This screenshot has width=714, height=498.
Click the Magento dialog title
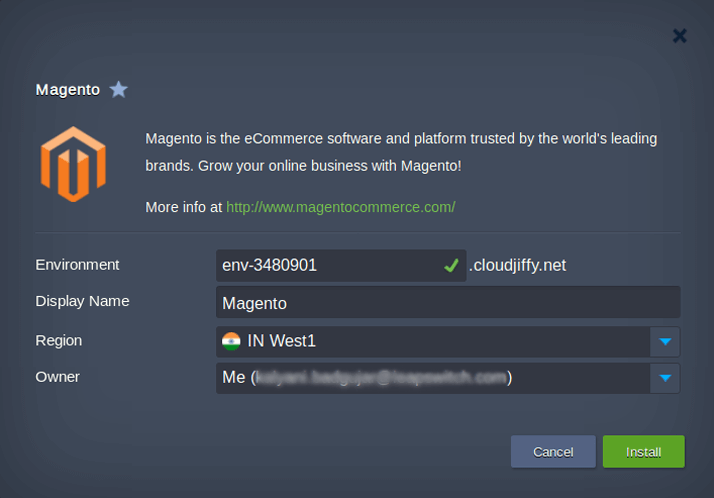(x=68, y=90)
